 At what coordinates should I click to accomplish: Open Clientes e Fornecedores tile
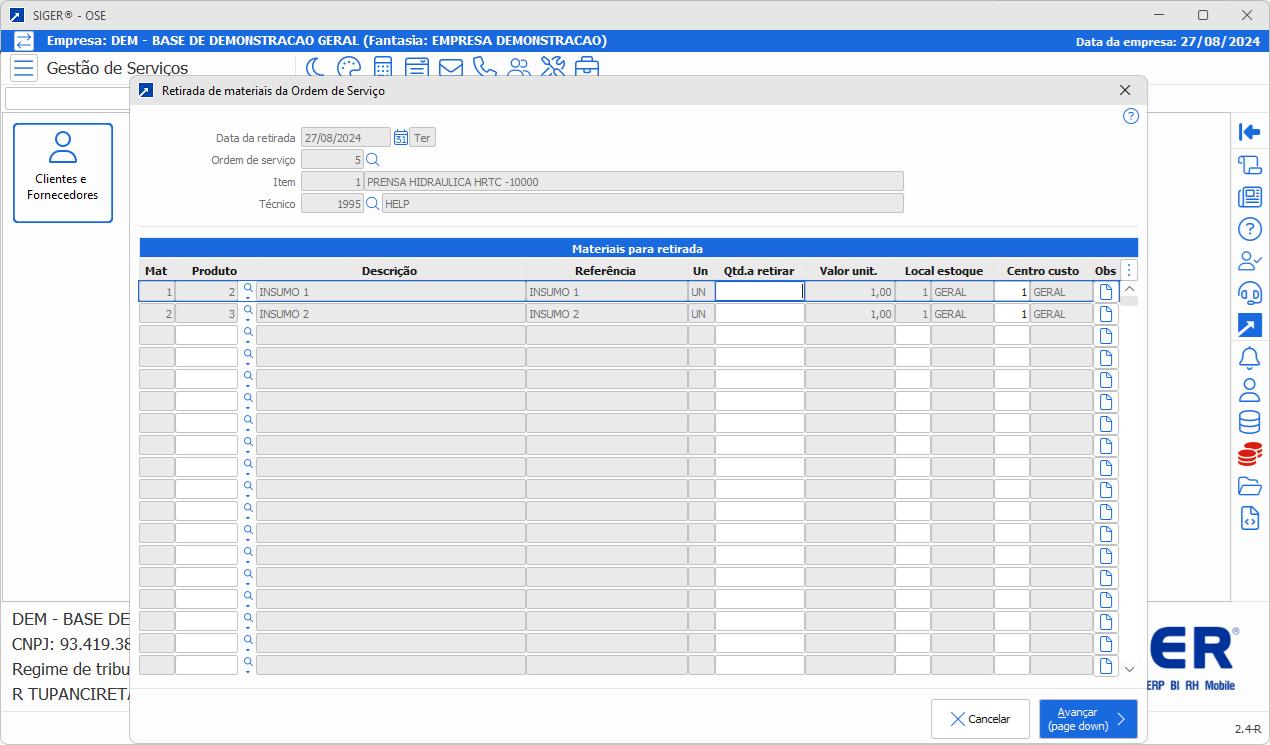click(x=63, y=172)
